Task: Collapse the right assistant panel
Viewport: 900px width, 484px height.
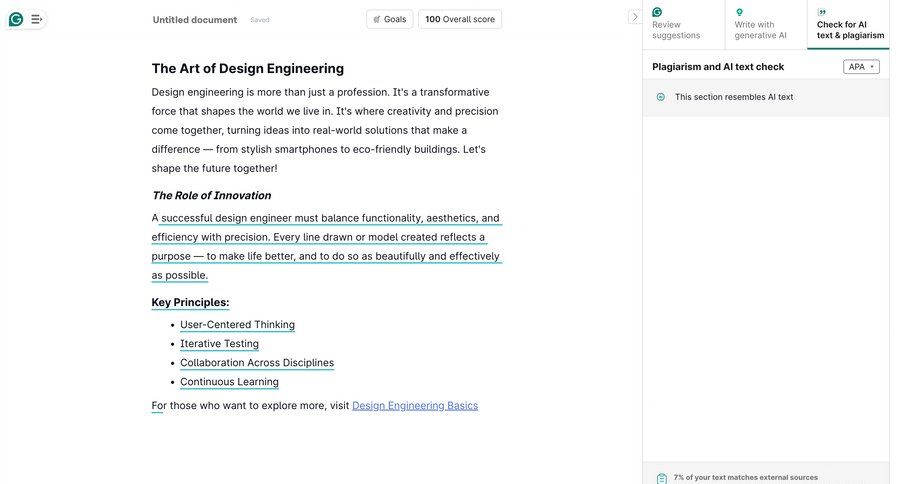Action: (x=635, y=17)
